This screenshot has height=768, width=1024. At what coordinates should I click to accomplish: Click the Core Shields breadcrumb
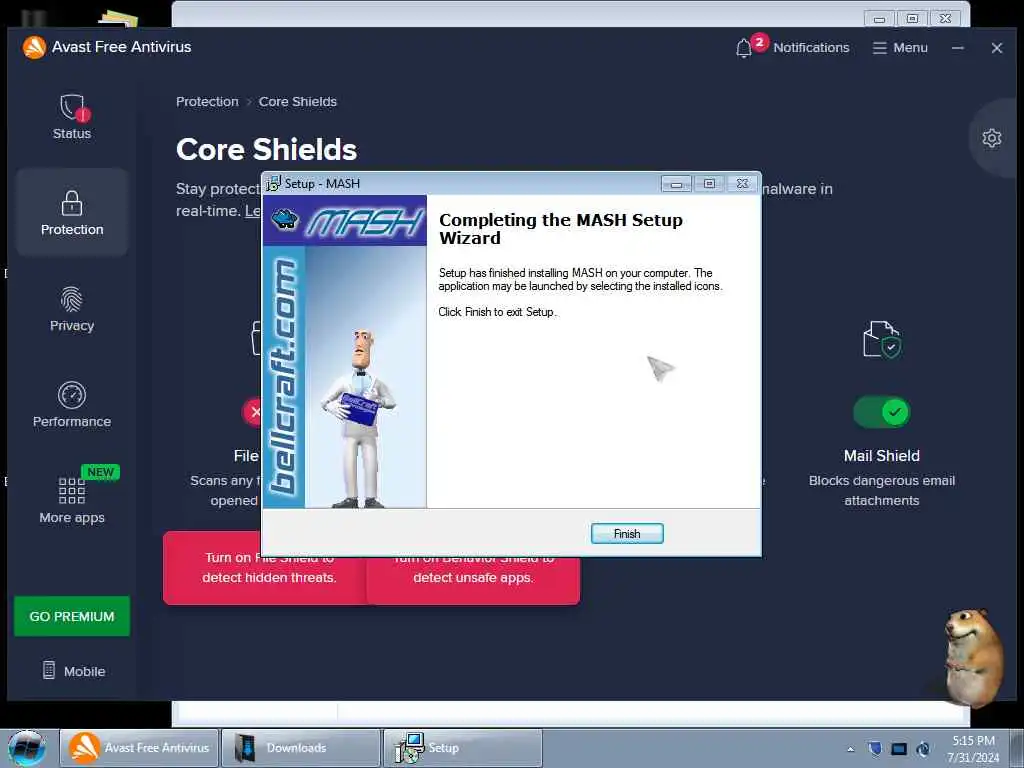[x=298, y=101]
